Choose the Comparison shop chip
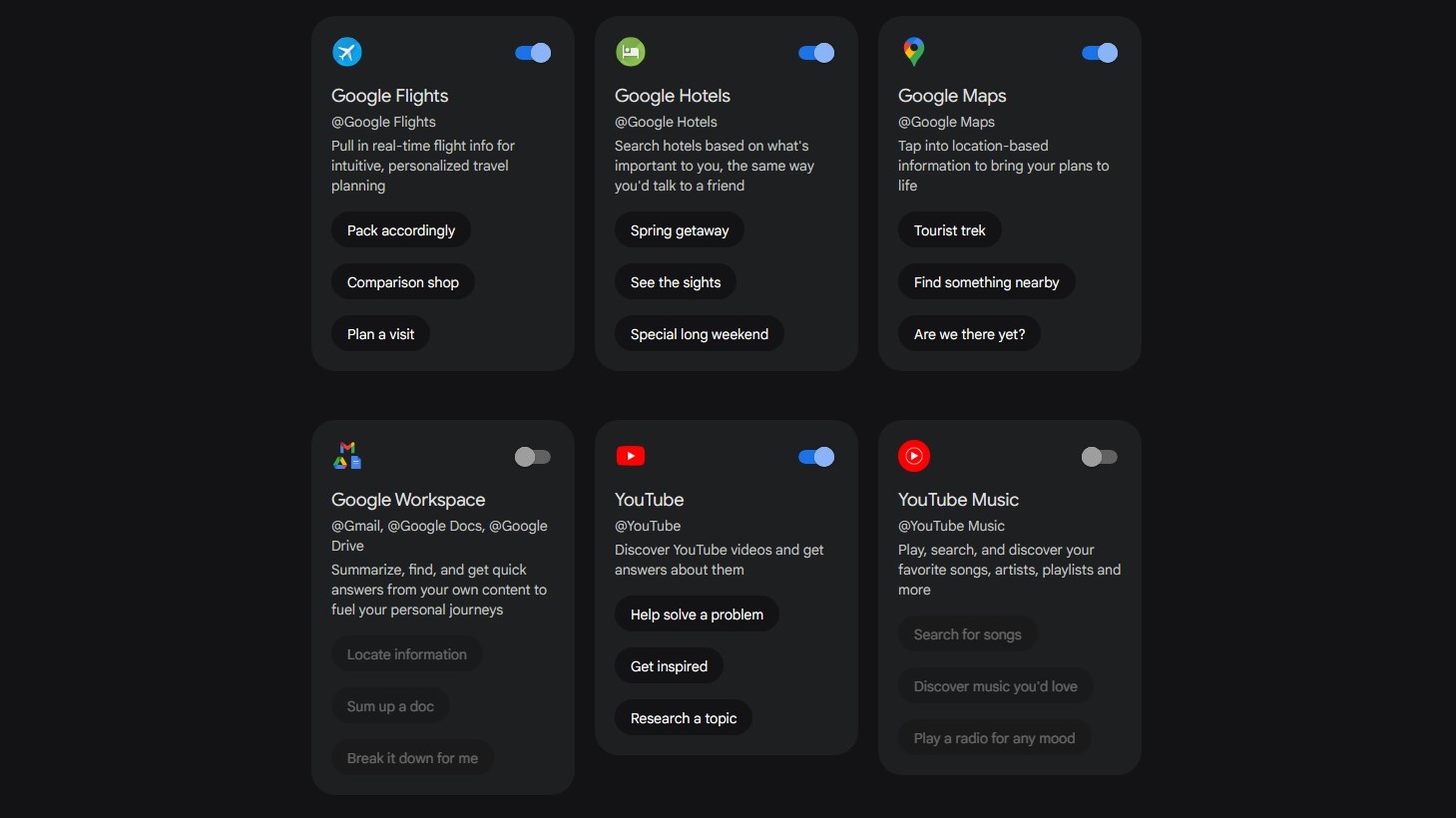 click(x=403, y=282)
